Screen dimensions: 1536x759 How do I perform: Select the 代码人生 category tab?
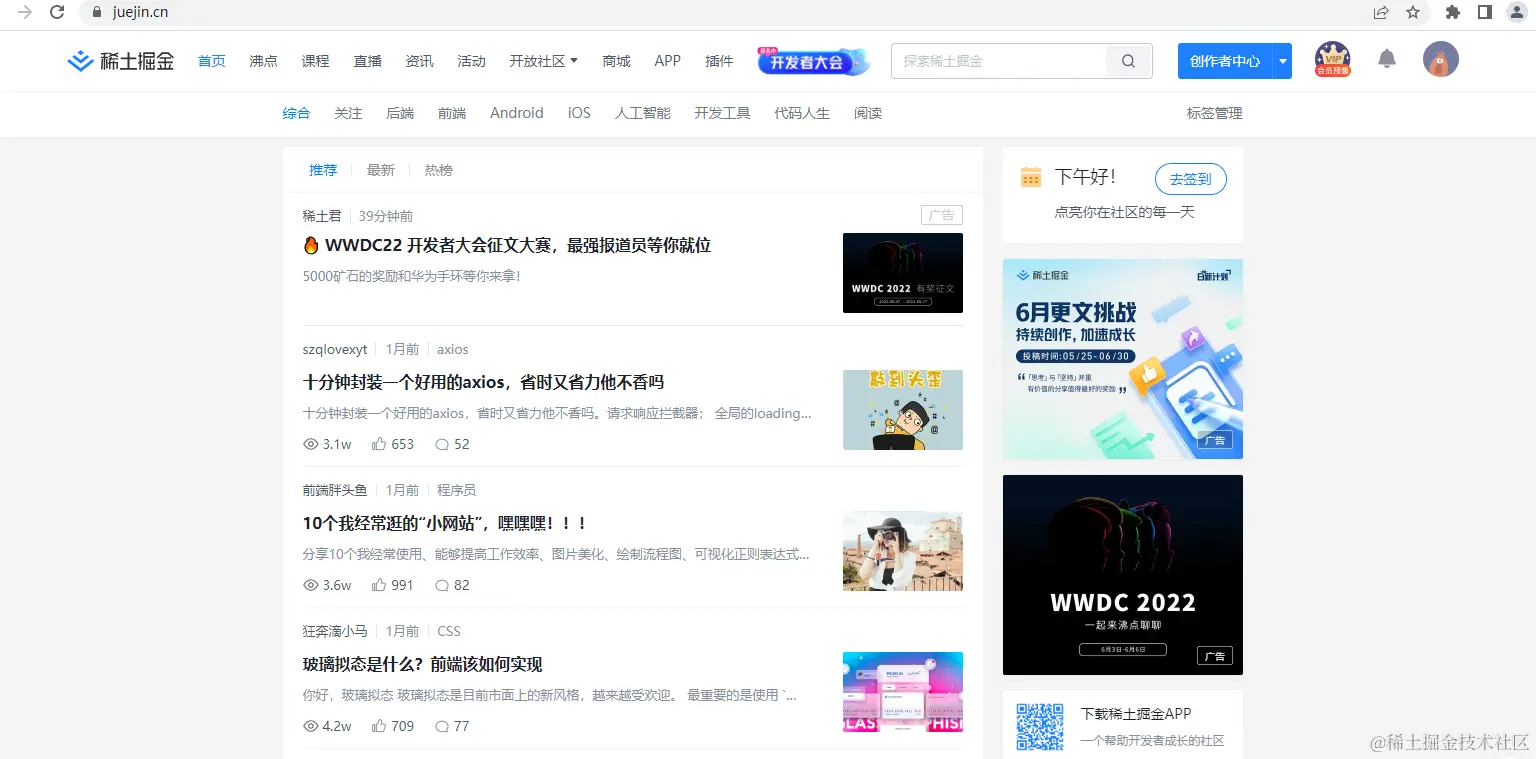(x=802, y=113)
